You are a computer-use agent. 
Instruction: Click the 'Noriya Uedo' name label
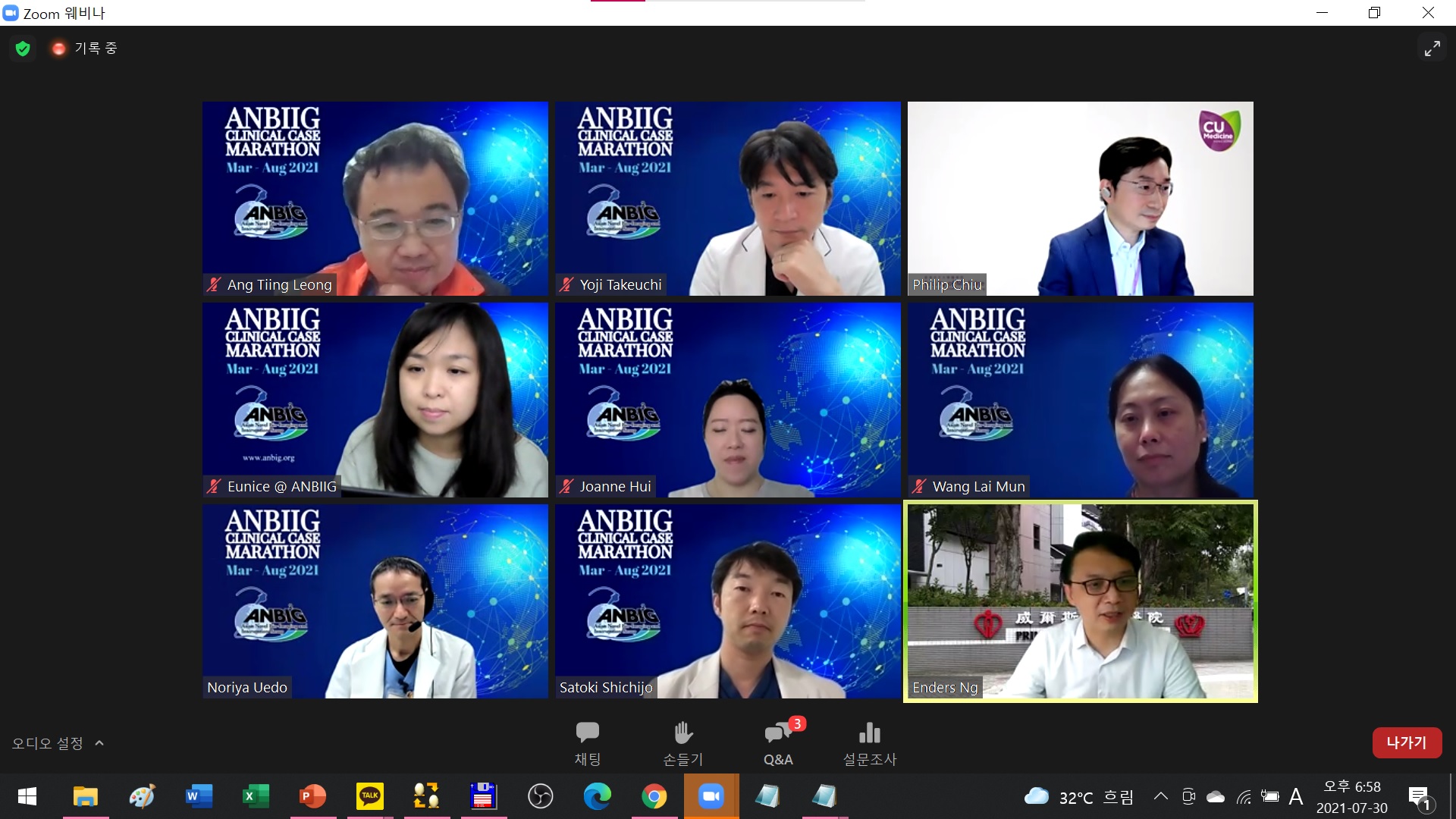[x=247, y=688]
